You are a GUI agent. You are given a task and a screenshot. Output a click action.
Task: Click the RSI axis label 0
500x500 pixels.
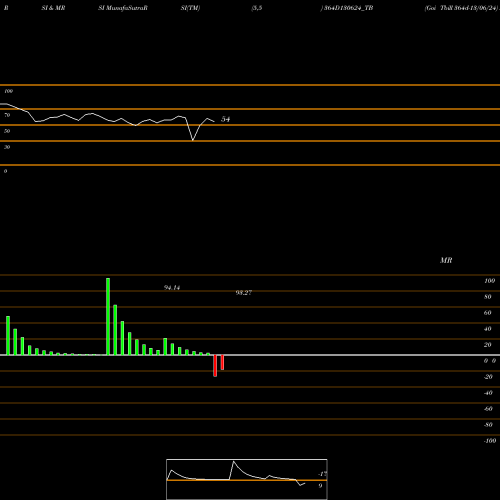[x=5, y=171]
